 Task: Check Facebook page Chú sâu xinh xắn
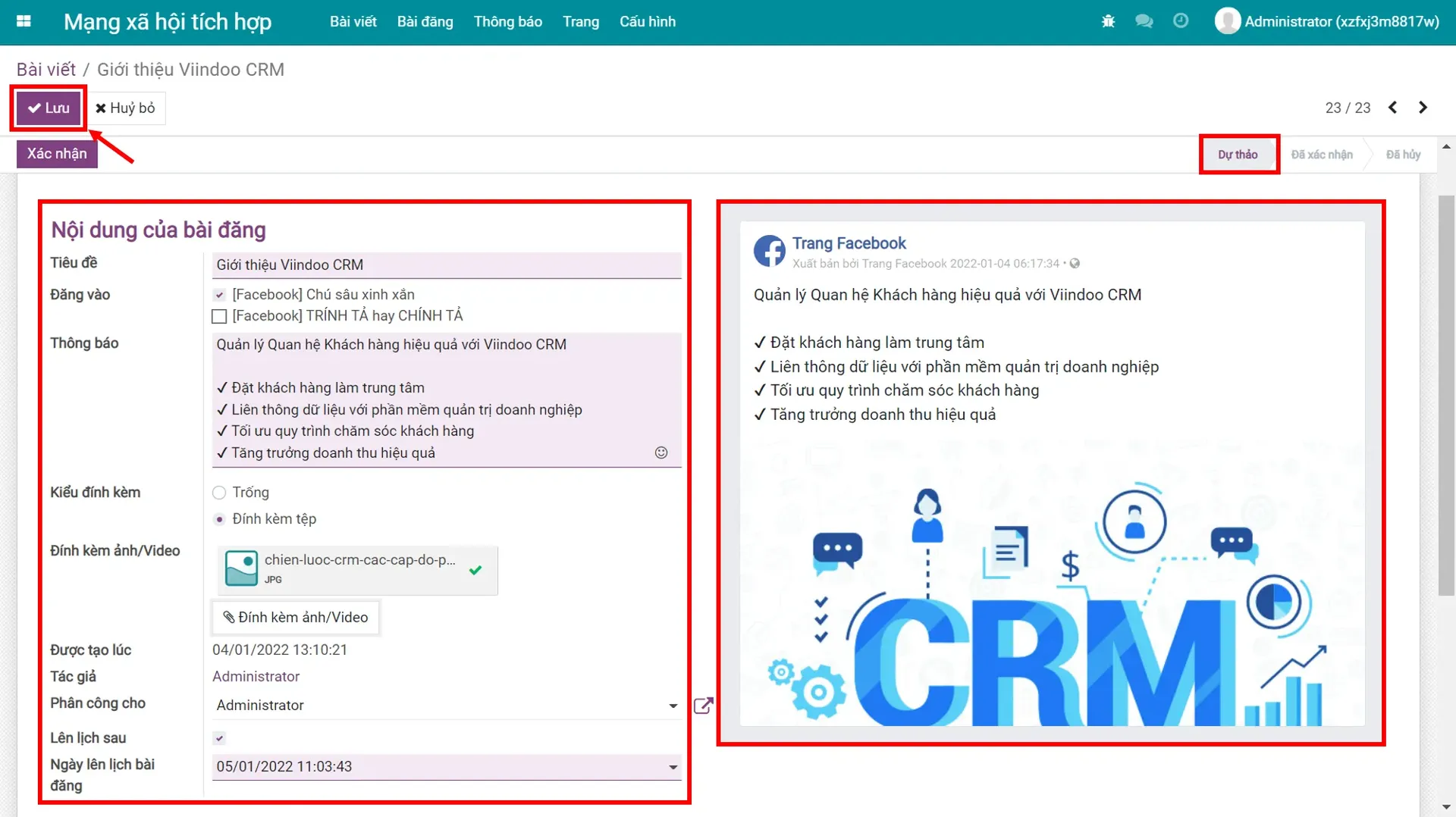click(x=219, y=295)
